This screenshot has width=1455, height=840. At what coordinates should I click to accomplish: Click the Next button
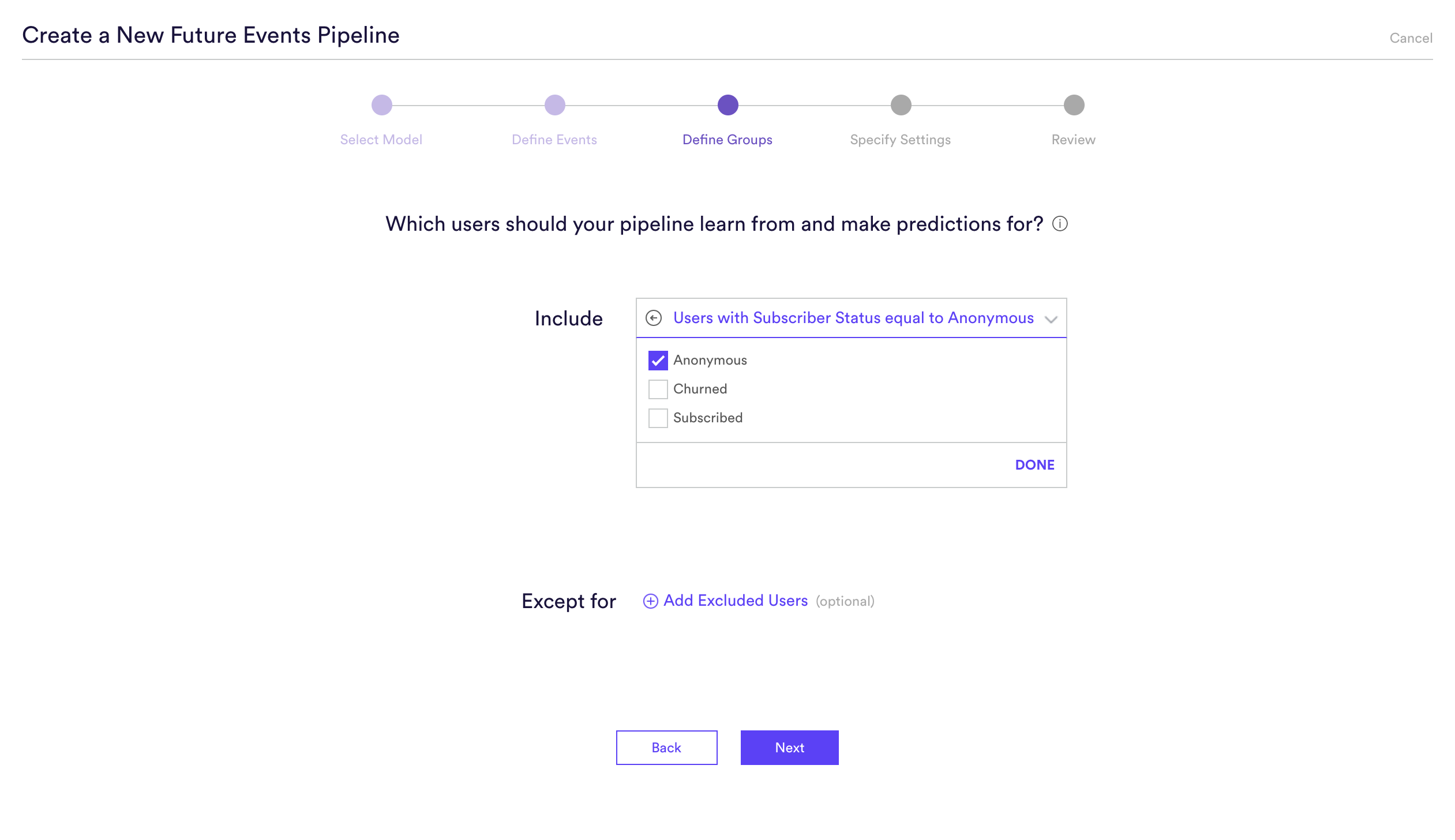coord(789,748)
